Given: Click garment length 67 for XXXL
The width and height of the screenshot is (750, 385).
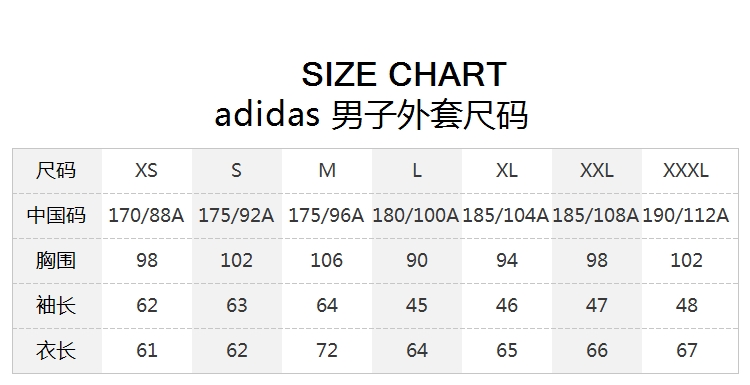Looking at the screenshot, I should 686,350.
